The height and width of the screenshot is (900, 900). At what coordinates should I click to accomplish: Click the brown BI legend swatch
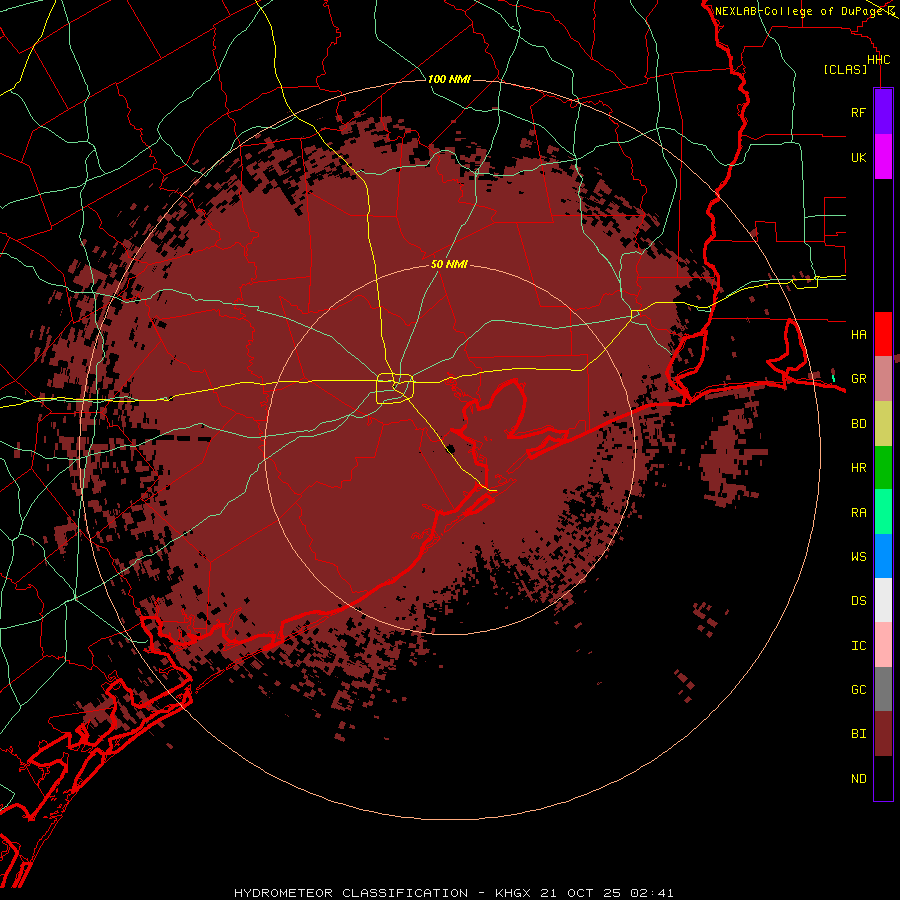pyautogui.click(x=883, y=734)
